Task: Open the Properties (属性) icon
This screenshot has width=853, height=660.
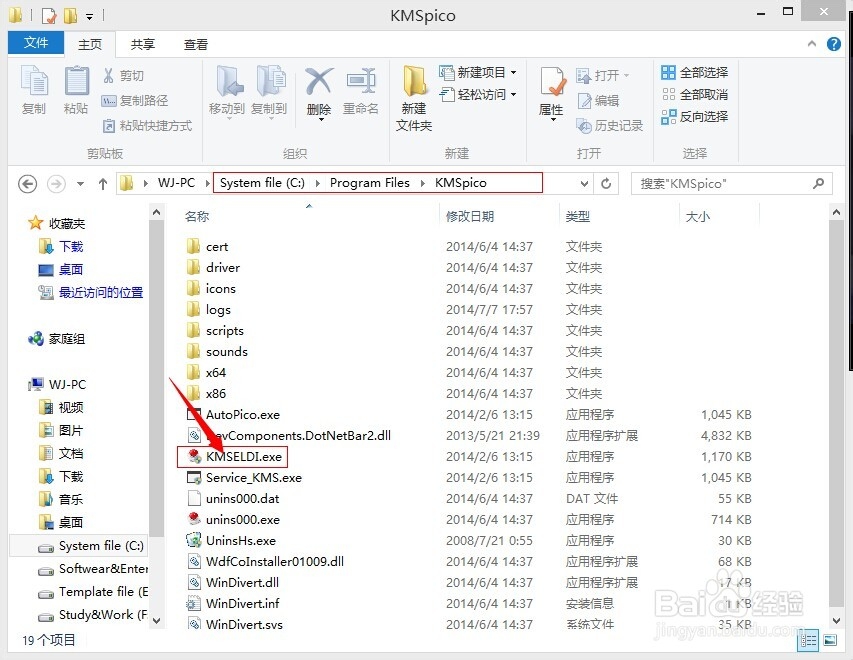Action: (x=552, y=82)
